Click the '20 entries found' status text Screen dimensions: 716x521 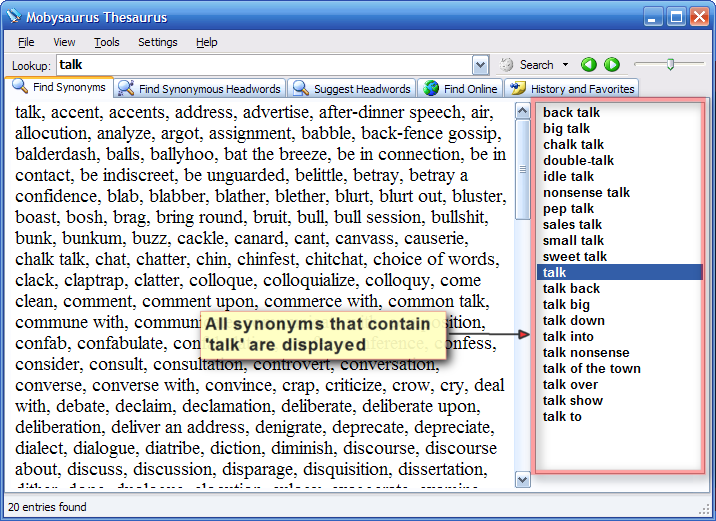(x=47, y=507)
